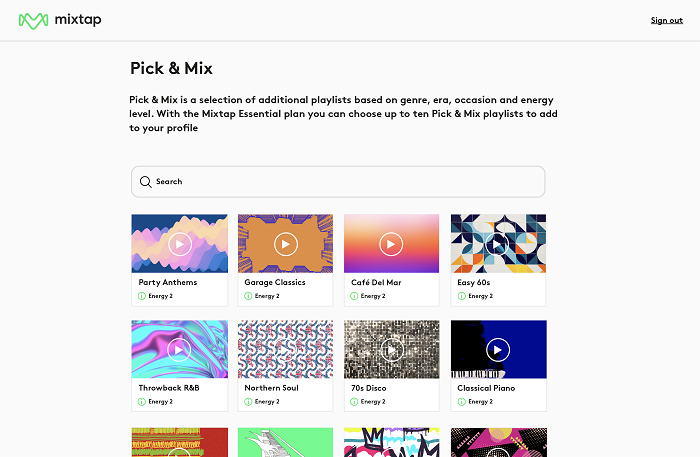This screenshot has height=457, width=700.
Task: Open info icon on Party Anthems card
Action: pyautogui.click(x=142, y=296)
